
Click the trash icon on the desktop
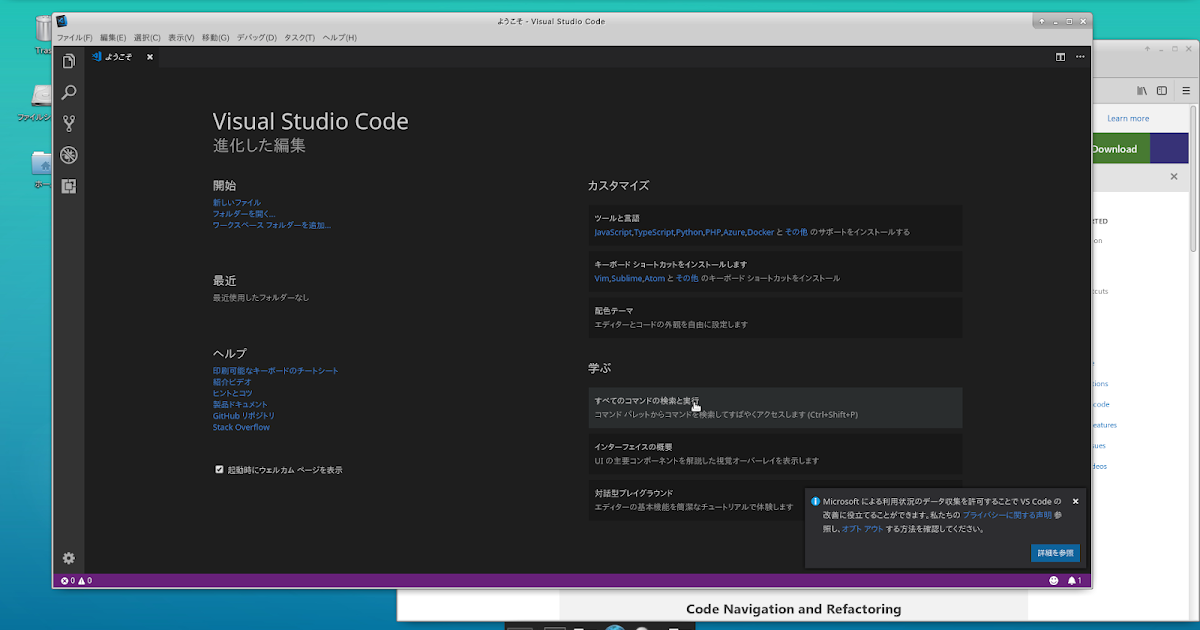coord(42,30)
